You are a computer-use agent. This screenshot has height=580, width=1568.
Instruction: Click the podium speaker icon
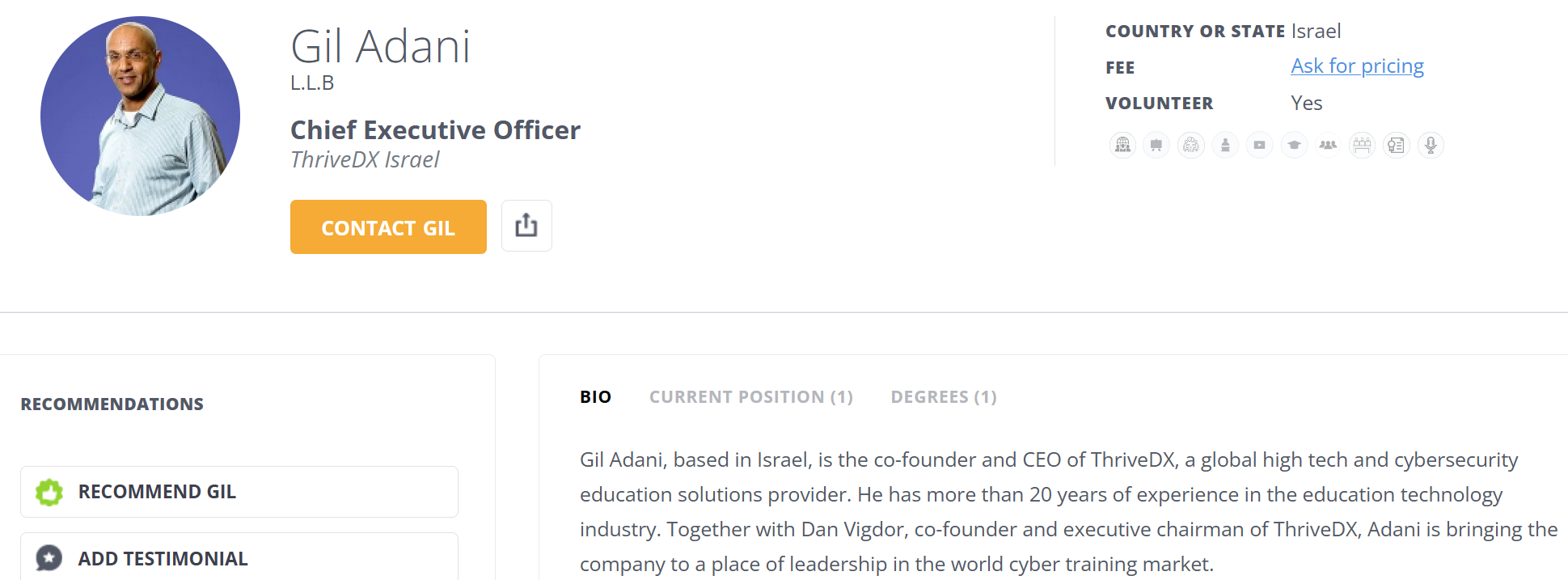click(x=1225, y=145)
